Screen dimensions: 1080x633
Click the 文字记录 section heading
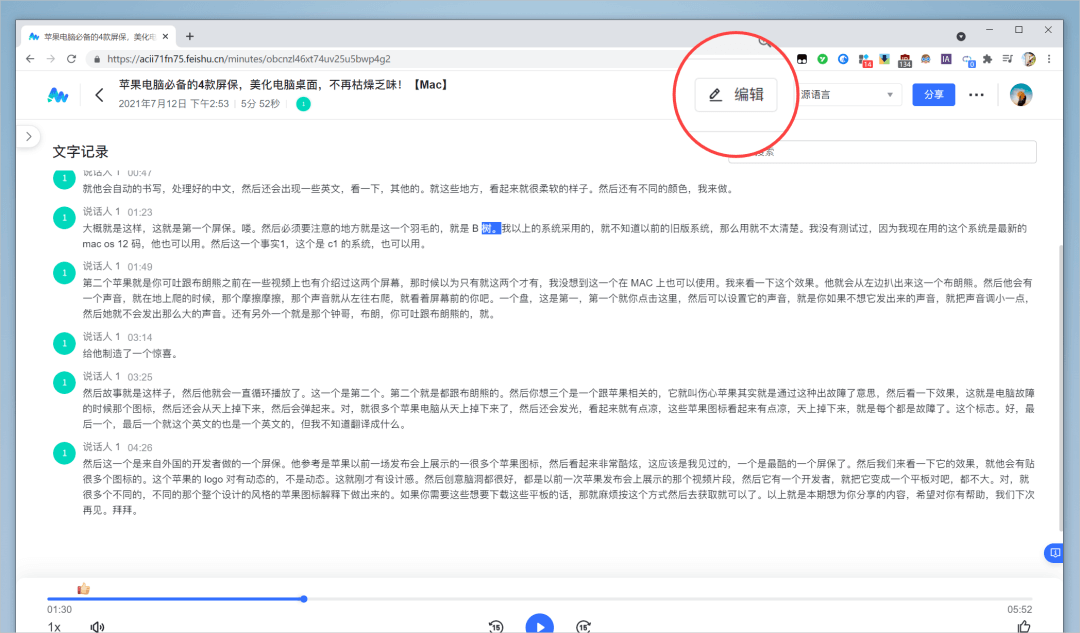coord(81,152)
